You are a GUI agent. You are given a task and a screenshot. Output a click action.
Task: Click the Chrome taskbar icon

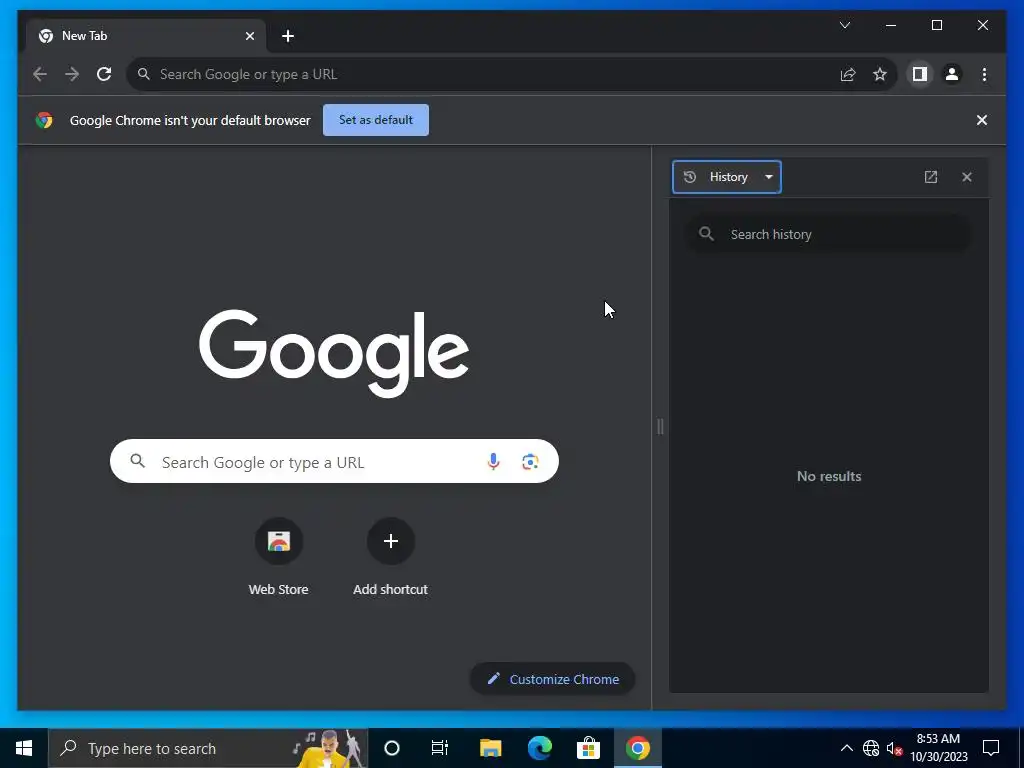tap(638, 748)
